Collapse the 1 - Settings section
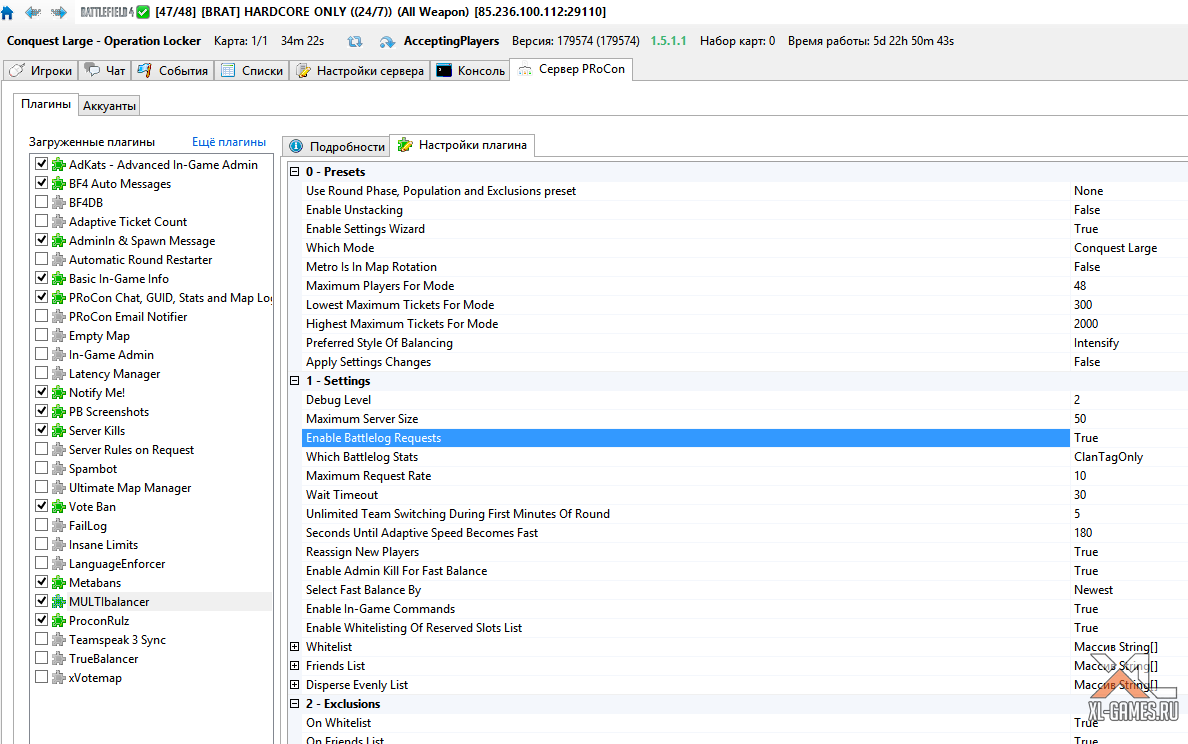 click(295, 381)
